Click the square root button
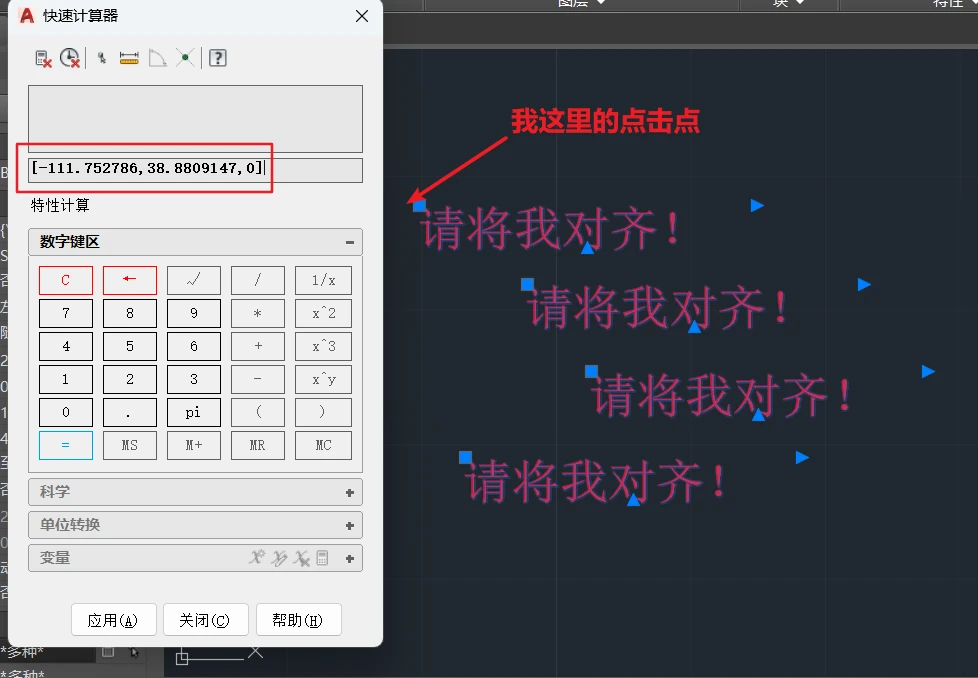The width and height of the screenshot is (978, 678). (x=194, y=281)
